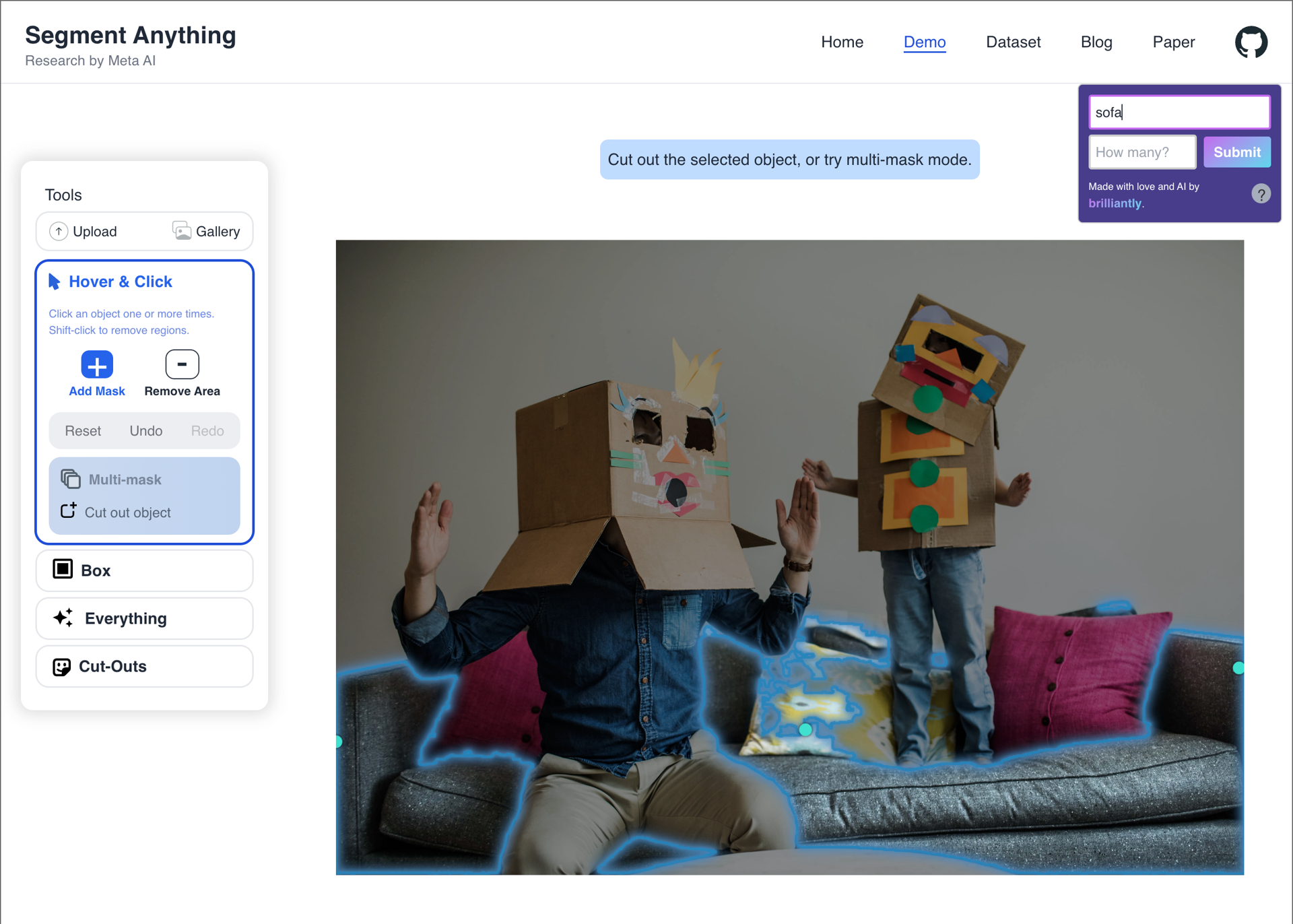The image size is (1293, 924).
Task: Open the Blog page
Action: (x=1096, y=42)
